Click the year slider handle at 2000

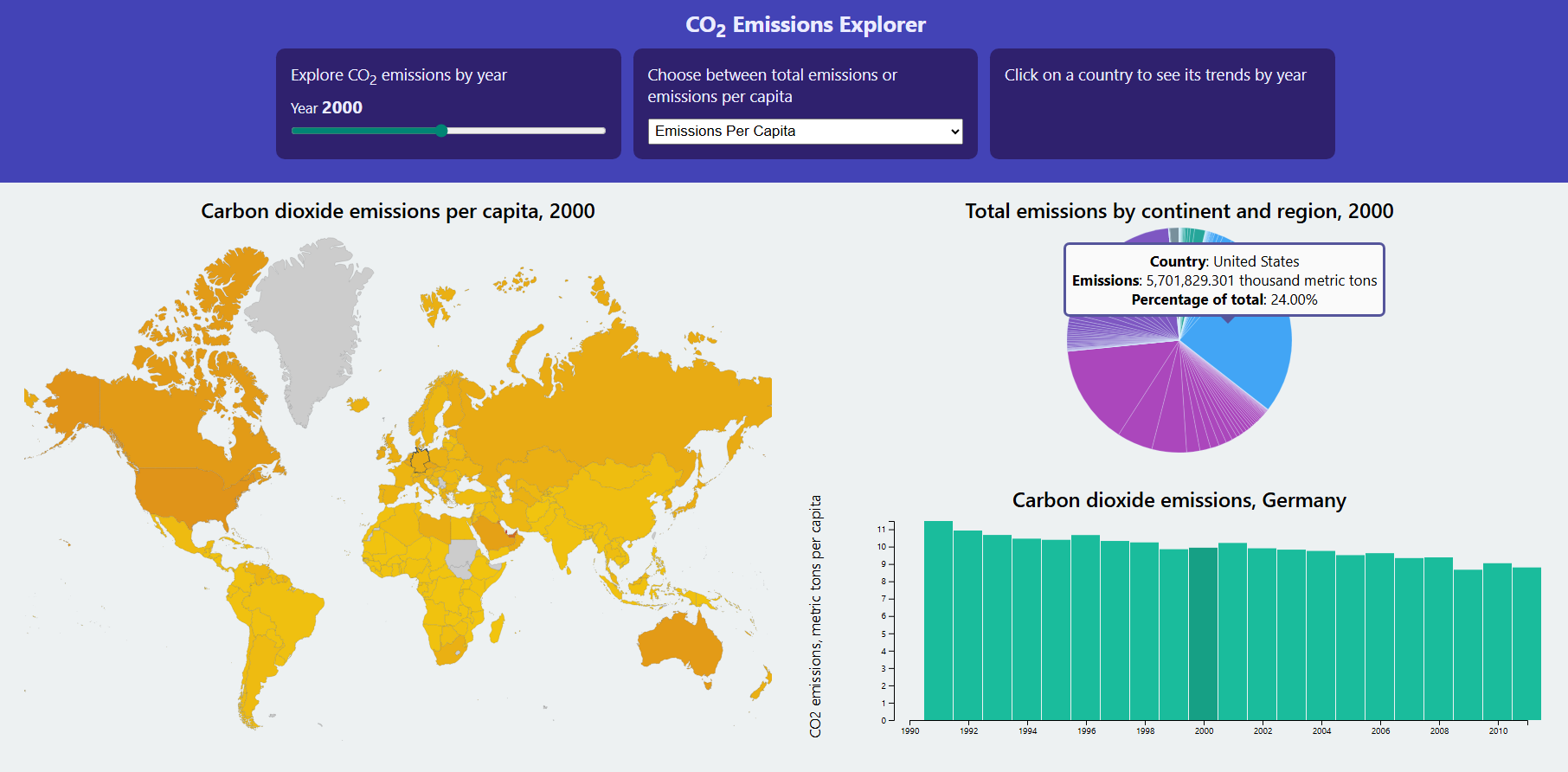(441, 131)
